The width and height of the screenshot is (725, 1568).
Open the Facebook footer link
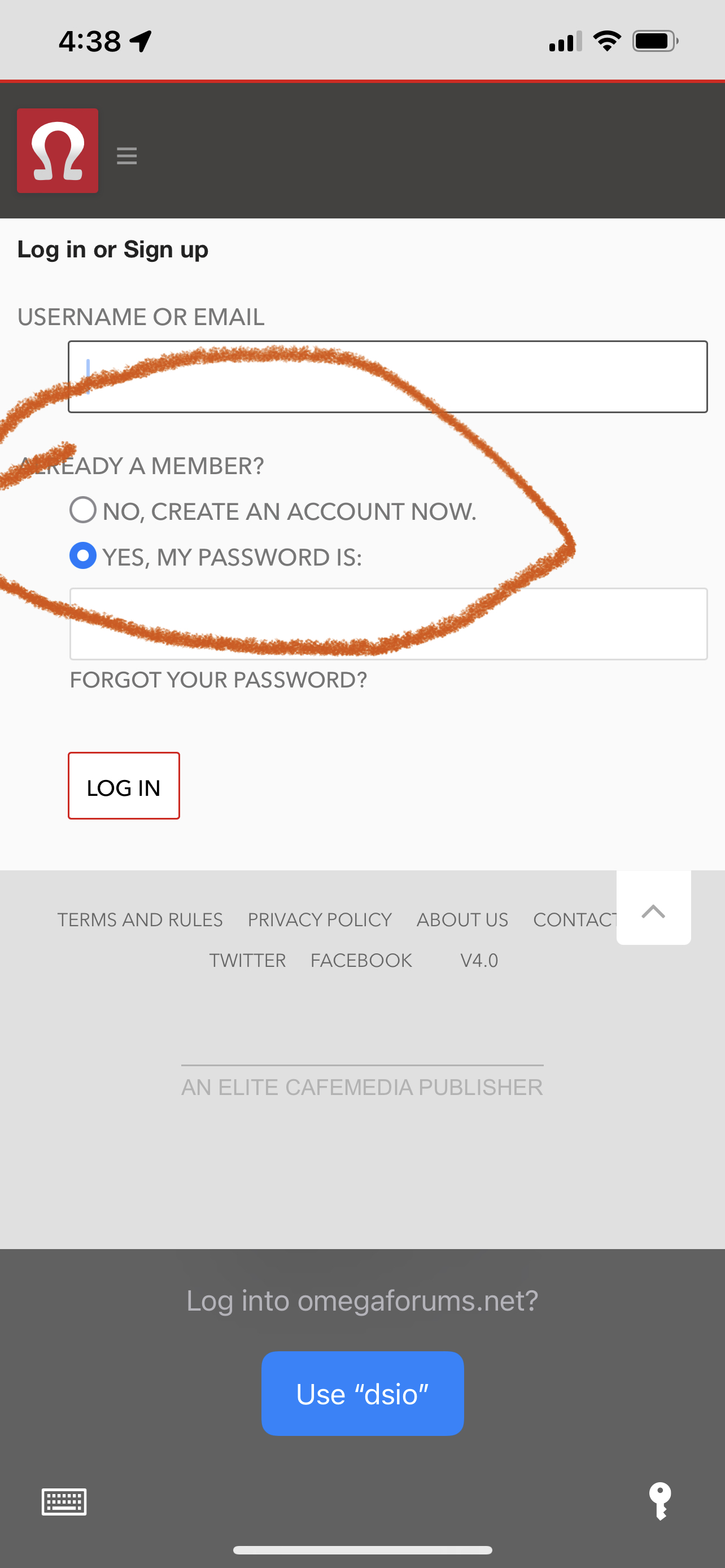(361, 961)
